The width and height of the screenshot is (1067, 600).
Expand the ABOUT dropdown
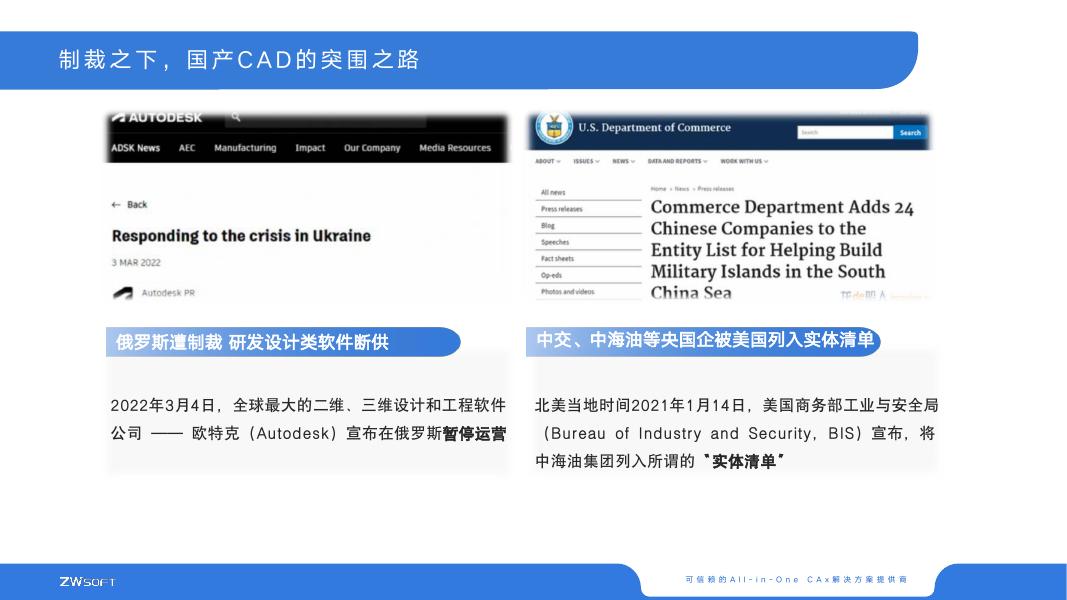coord(547,161)
